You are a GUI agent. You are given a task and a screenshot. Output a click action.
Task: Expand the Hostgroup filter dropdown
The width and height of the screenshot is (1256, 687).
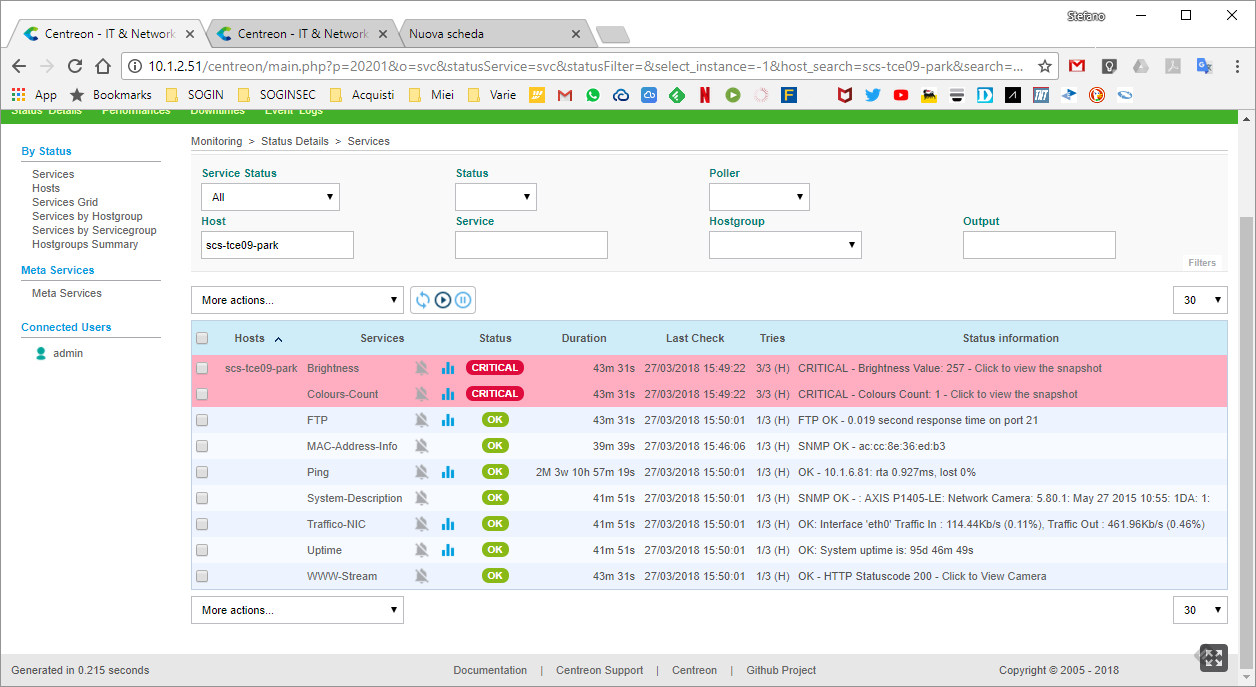click(x=785, y=245)
